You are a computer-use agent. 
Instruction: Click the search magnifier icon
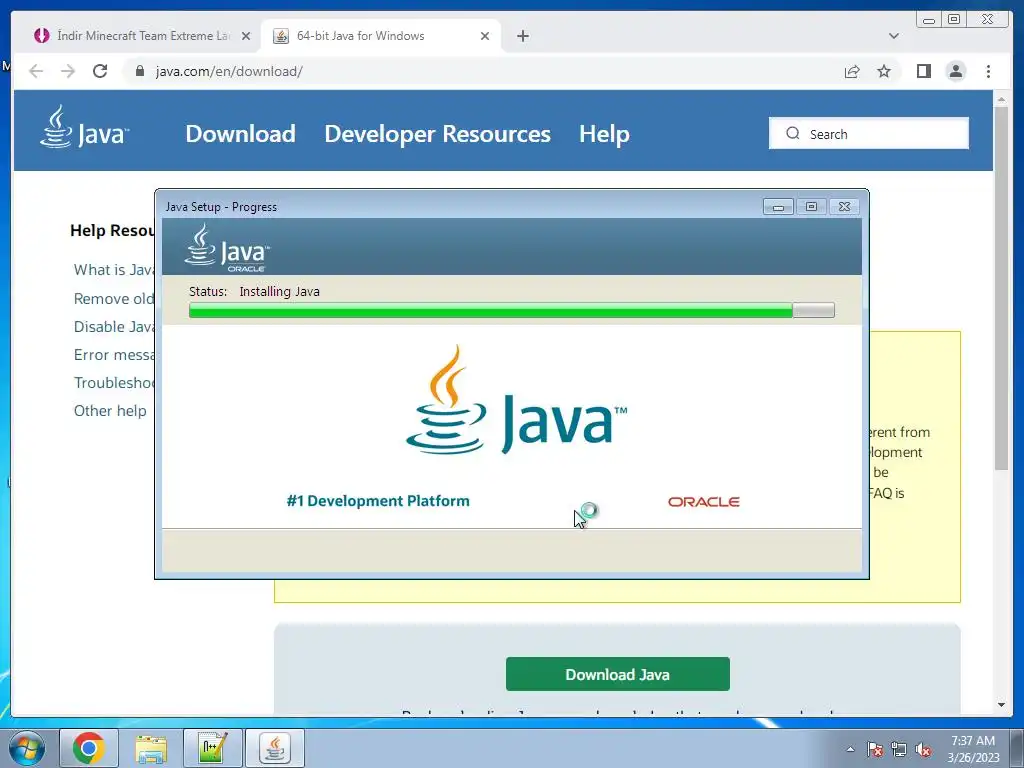coord(792,133)
